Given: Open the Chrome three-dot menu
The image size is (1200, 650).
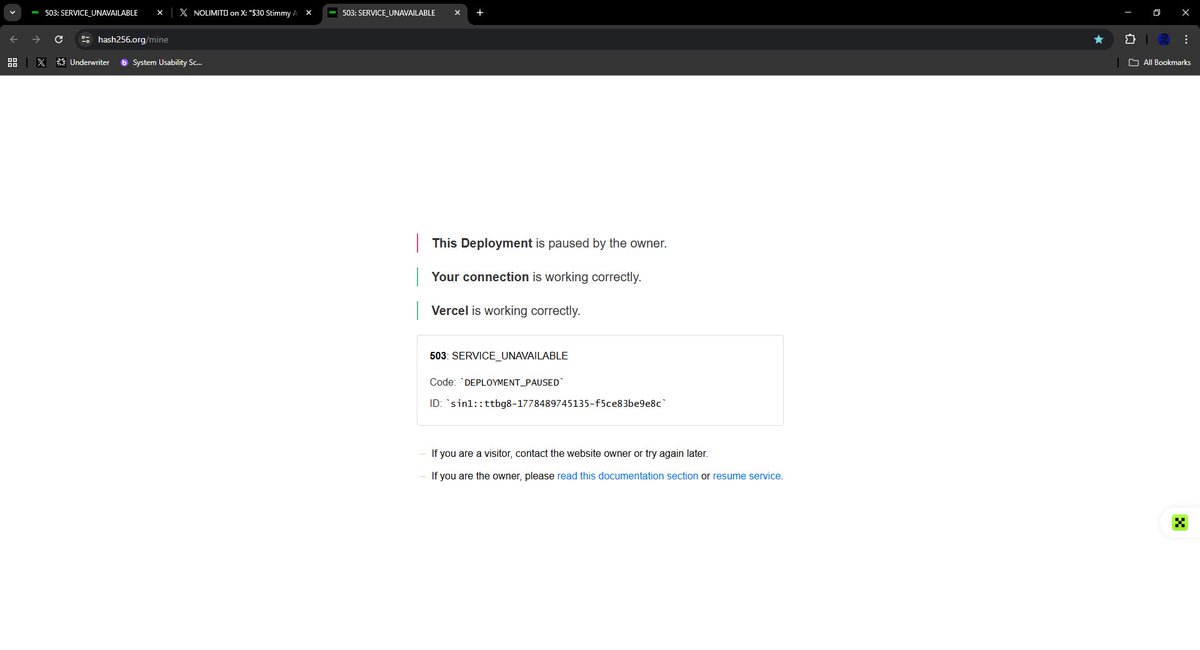Looking at the screenshot, I should click(x=1187, y=39).
